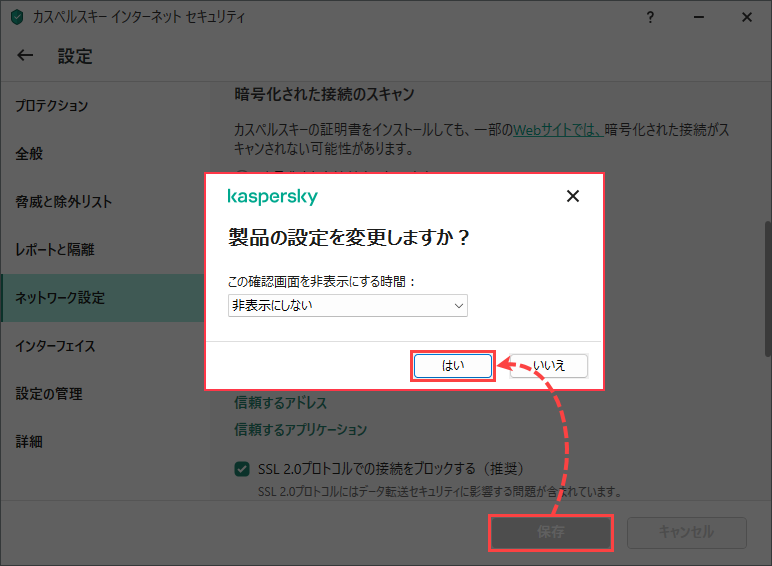Confirm by clicking the はい button
The height and width of the screenshot is (566, 772).
coord(453,366)
